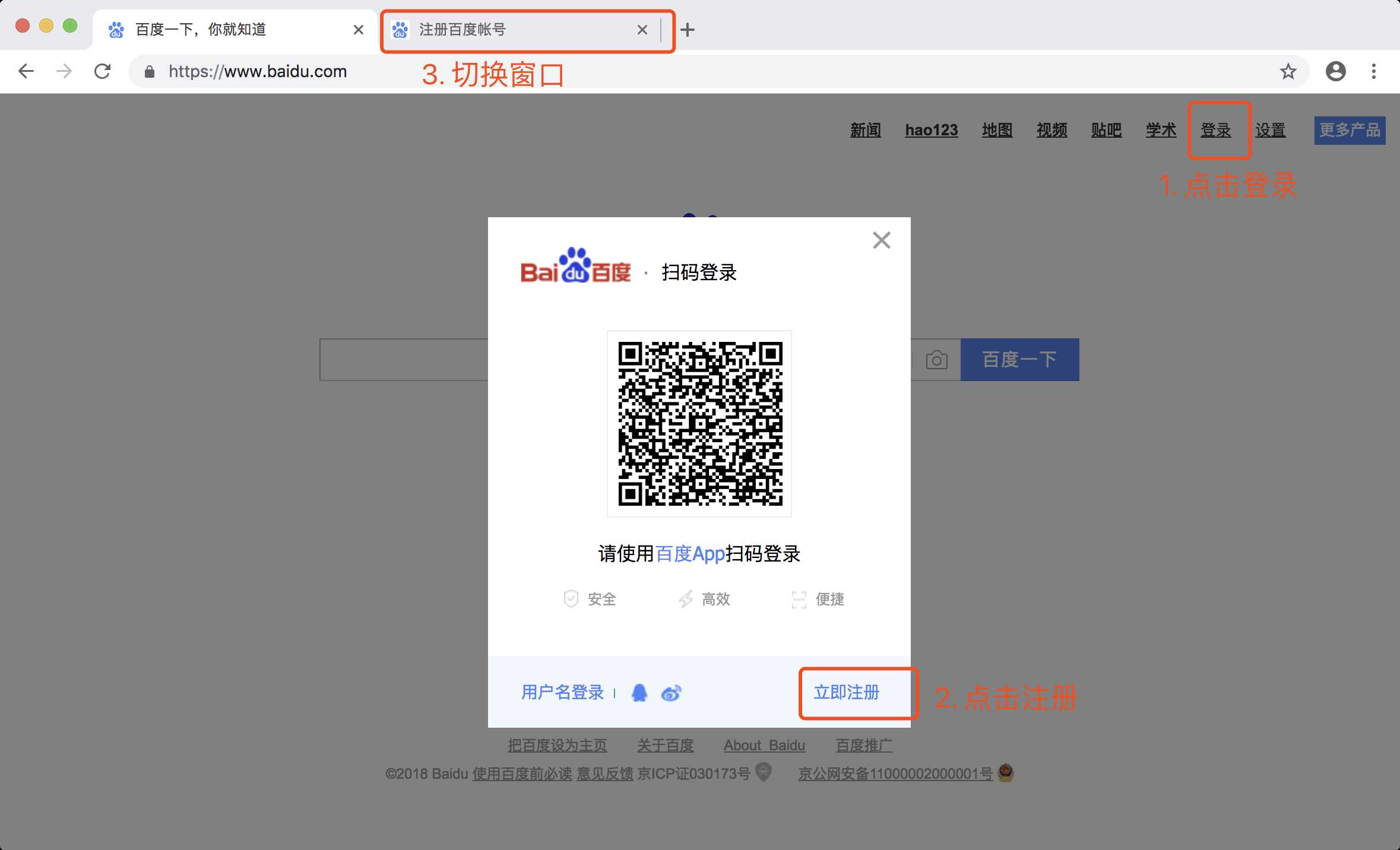Viewport: 1400px width, 850px height.
Task: Click 用户名登录 link
Action: point(562,693)
